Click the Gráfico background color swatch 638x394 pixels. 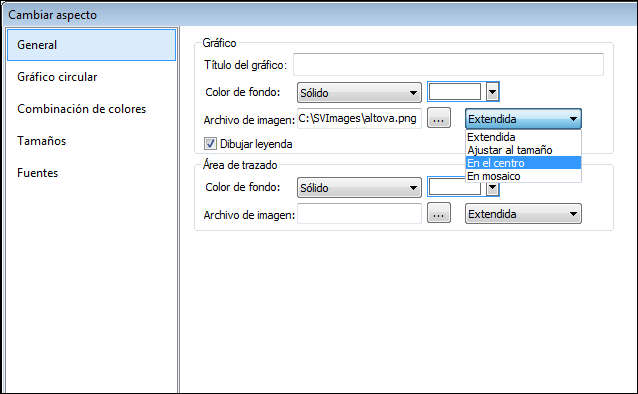pyautogui.click(x=455, y=92)
